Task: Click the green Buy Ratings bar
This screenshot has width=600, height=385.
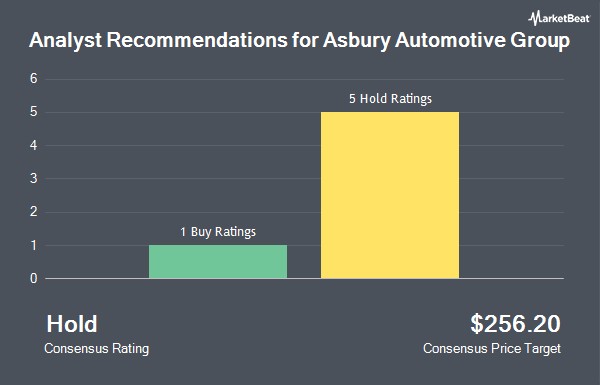Action: pyautogui.click(x=218, y=261)
